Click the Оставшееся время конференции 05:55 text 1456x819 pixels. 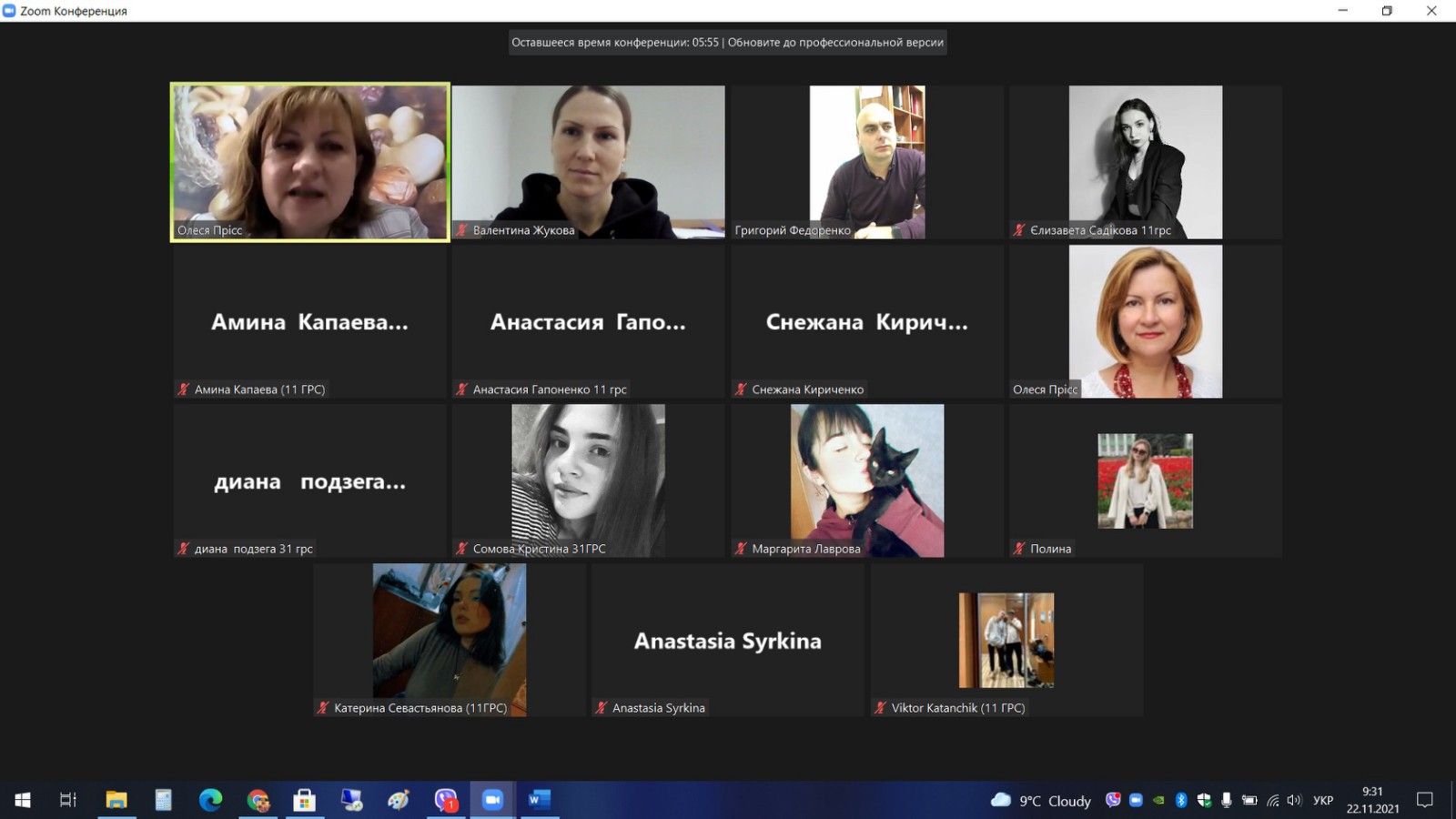(615, 42)
